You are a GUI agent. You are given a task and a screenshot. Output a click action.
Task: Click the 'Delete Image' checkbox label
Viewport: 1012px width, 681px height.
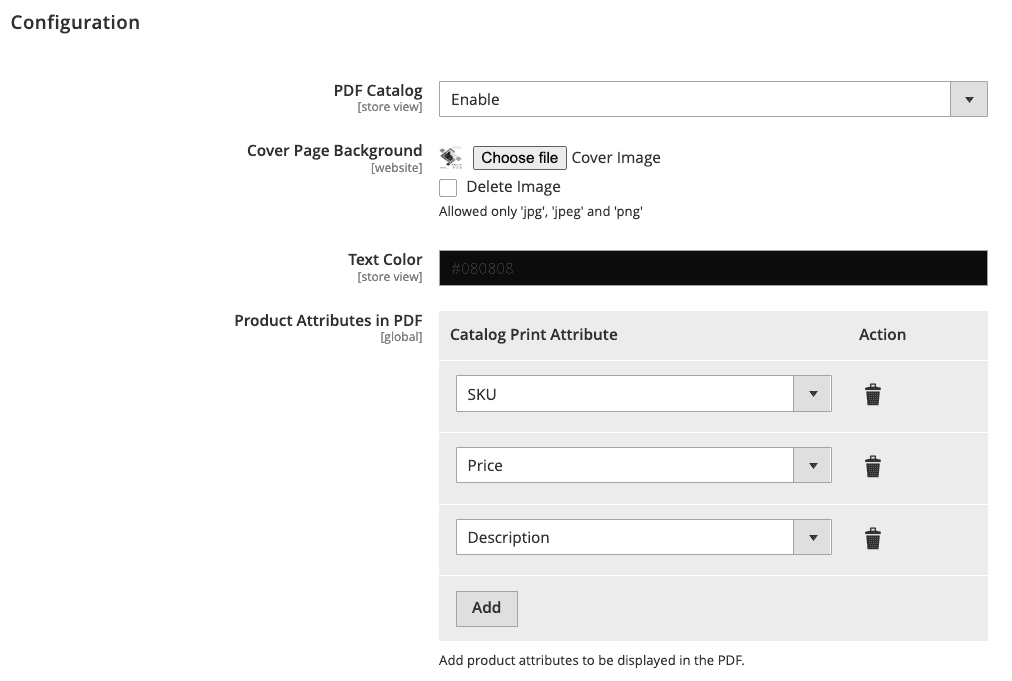513,187
